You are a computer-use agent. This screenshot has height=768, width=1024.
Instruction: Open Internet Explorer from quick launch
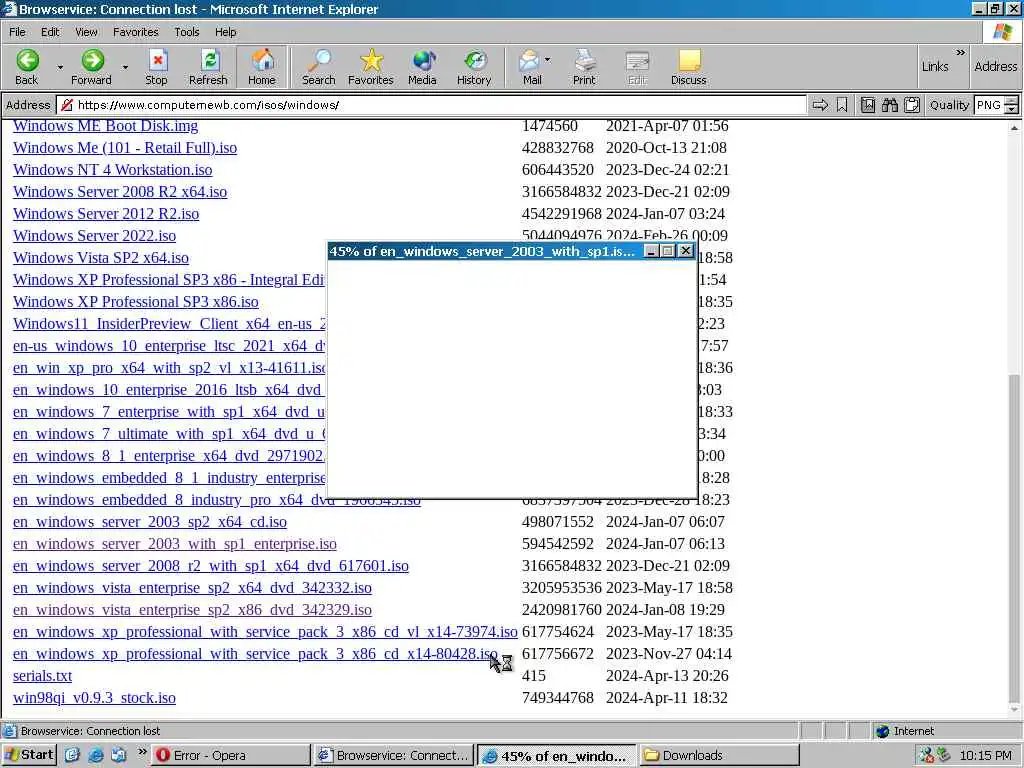click(x=96, y=755)
